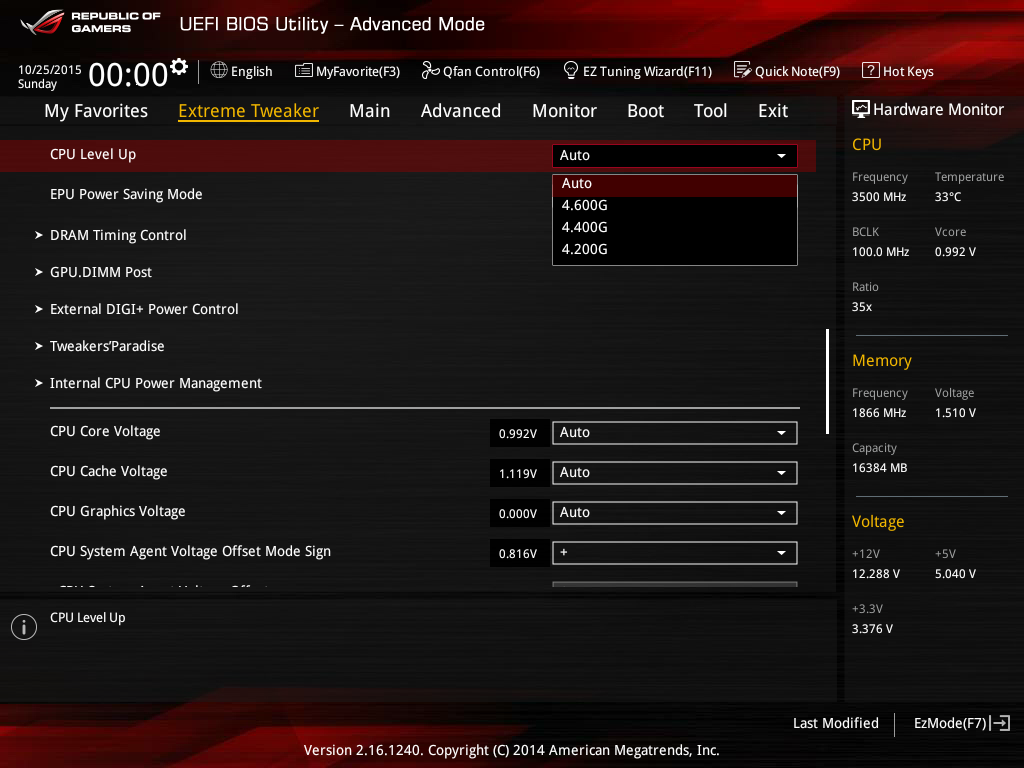Go to the Monitor tab
Viewport: 1024px width, 768px height.
click(564, 111)
